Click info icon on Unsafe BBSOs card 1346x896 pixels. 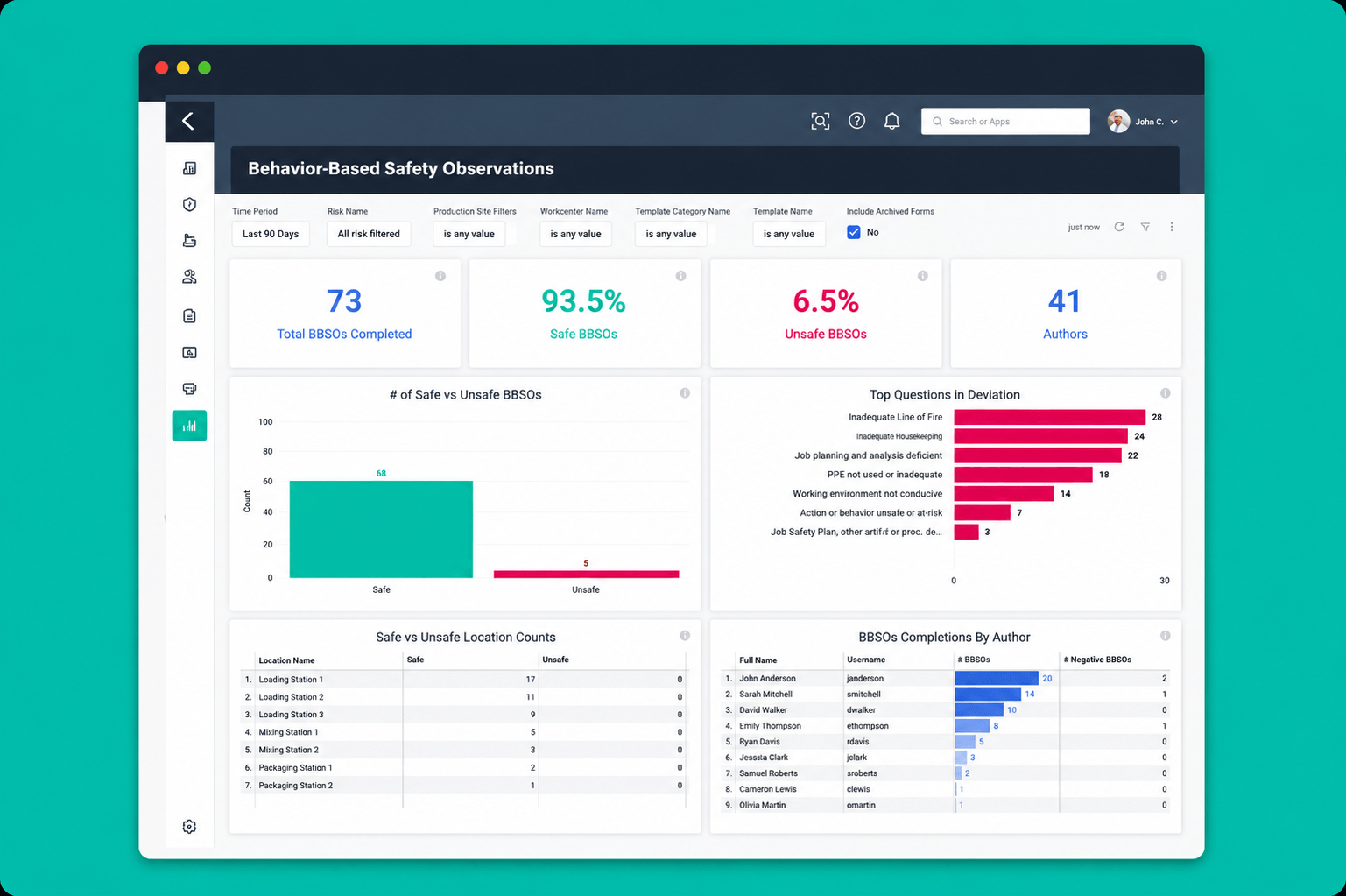point(922,276)
